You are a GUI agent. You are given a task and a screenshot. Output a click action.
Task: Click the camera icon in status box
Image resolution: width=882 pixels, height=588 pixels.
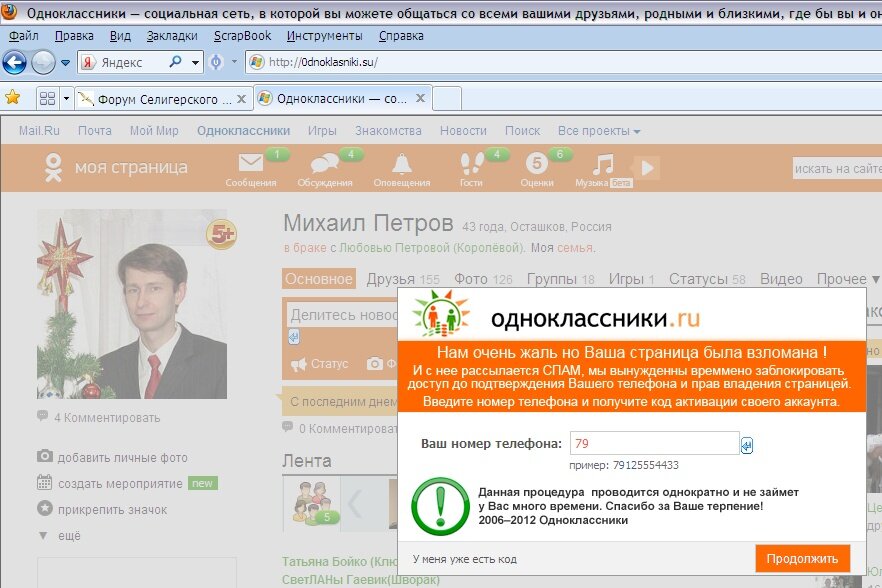pyautogui.click(x=375, y=363)
